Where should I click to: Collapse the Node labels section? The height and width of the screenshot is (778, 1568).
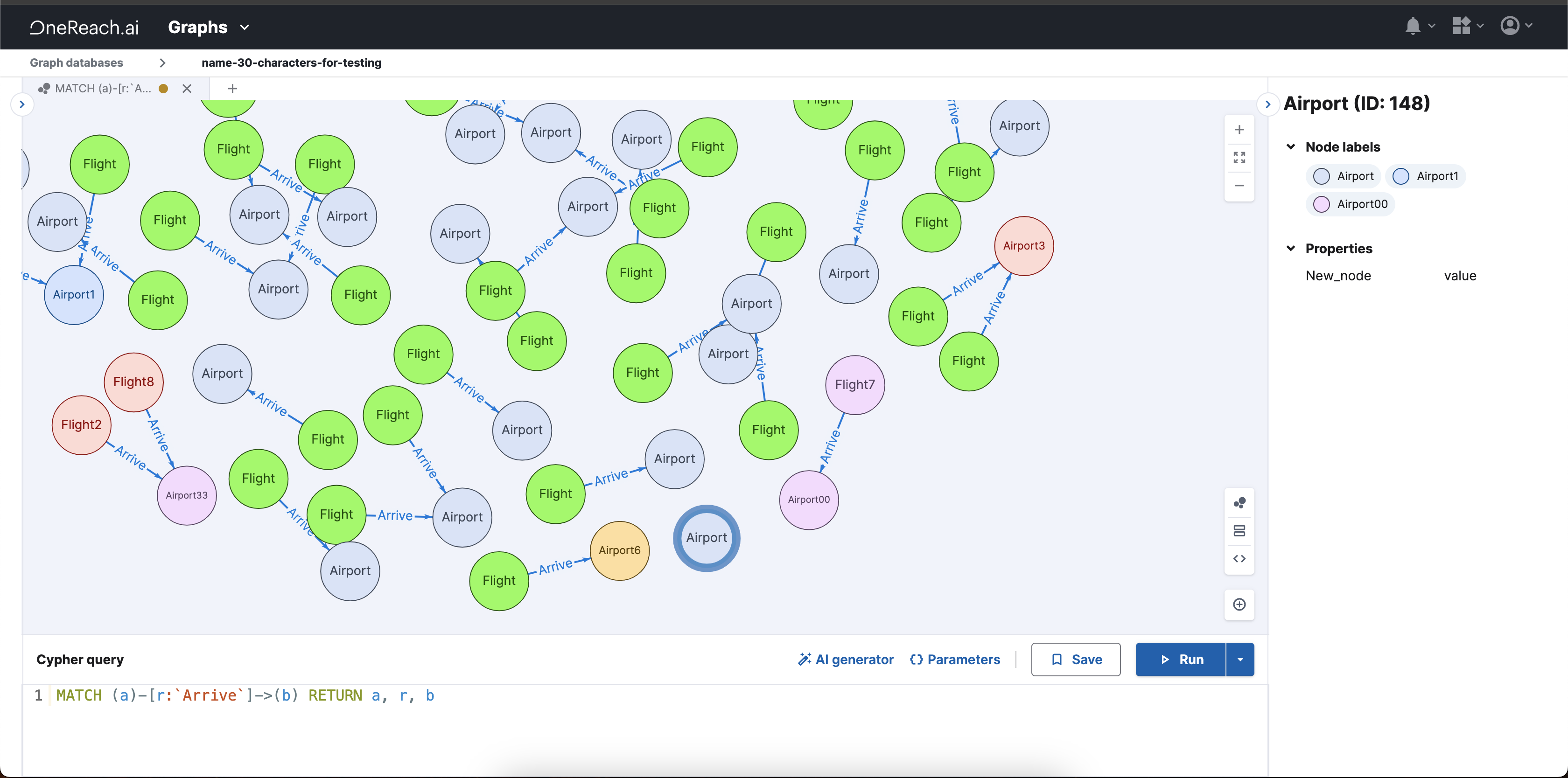pyautogui.click(x=1291, y=146)
